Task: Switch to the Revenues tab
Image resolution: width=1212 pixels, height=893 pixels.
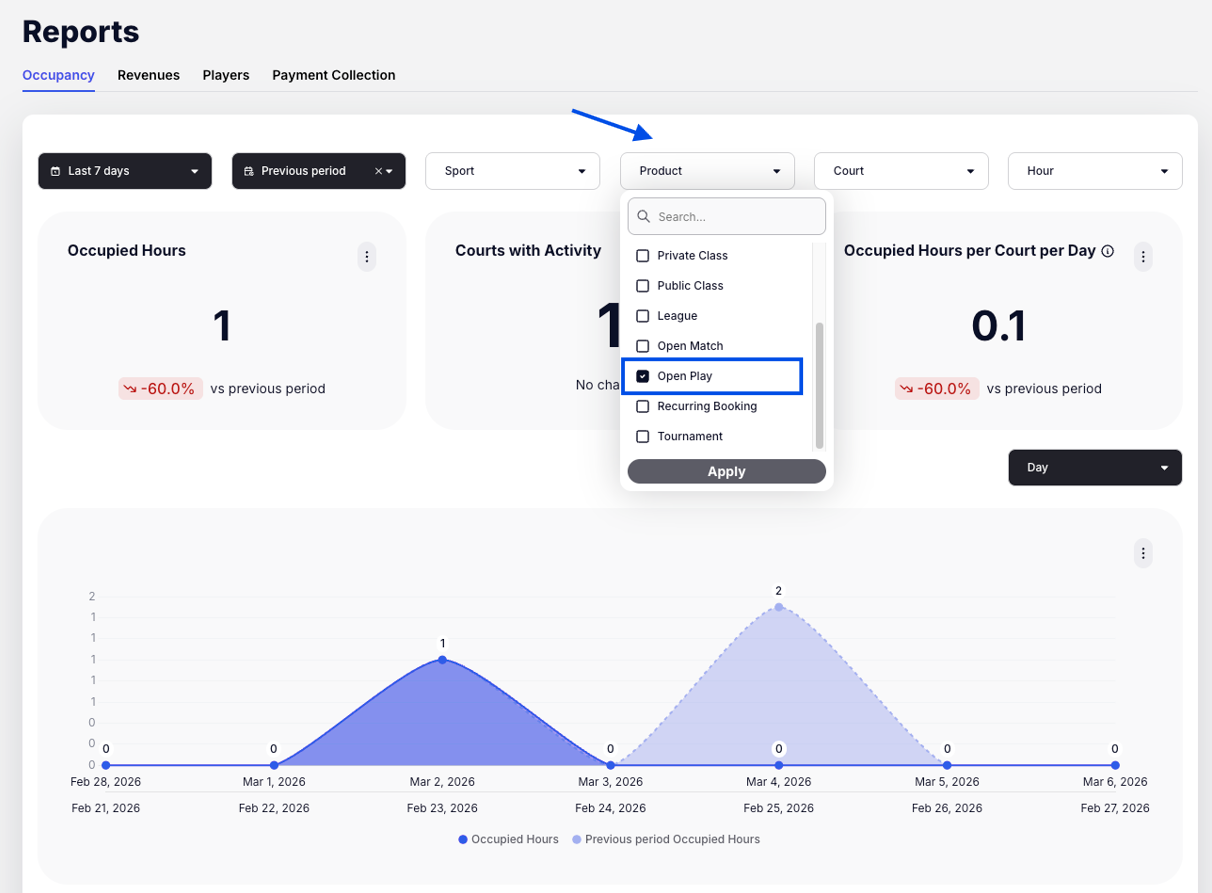Action: tap(148, 75)
